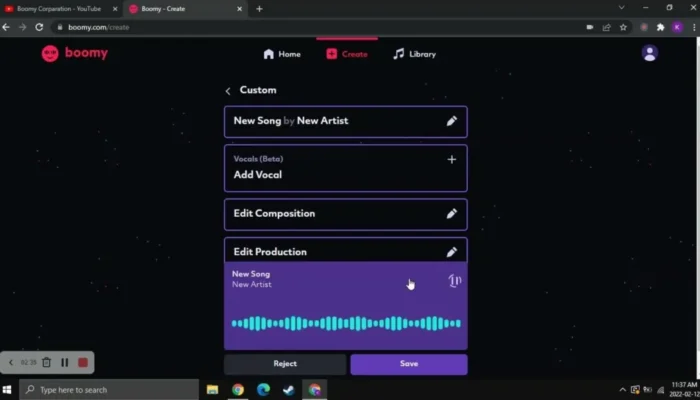700x400 pixels.
Task: Click the New Song by New Artist title
Action: (x=291, y=121)
